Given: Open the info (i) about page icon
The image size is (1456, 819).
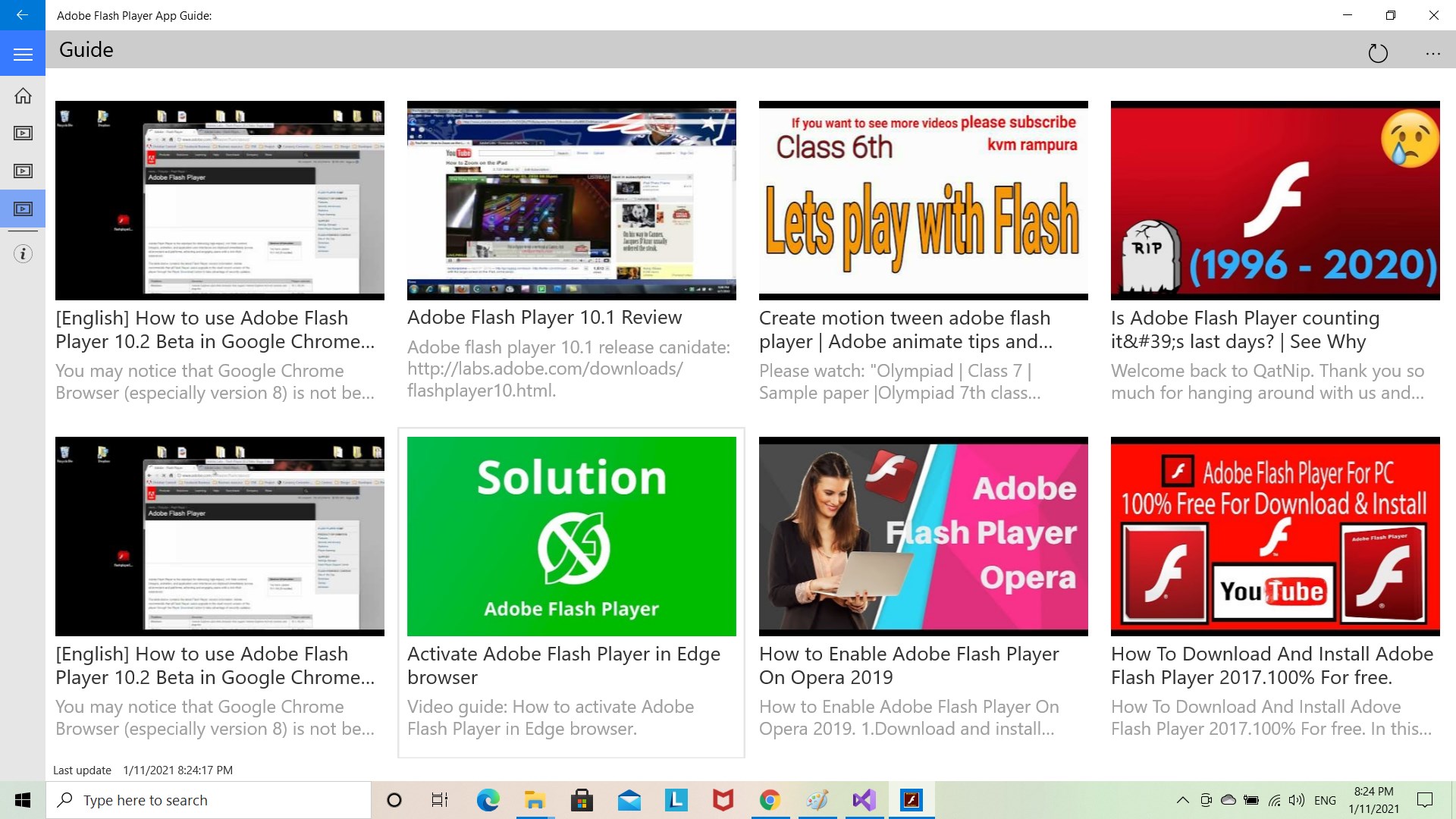Looking at the screenshot, I should [23, 254].
